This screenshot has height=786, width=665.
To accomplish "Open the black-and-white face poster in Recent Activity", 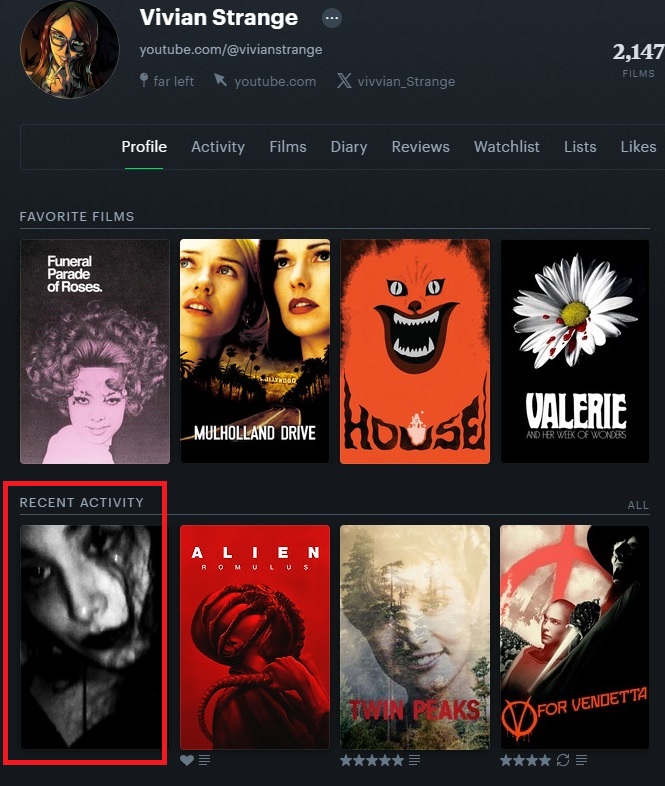I will pyautogui.click(x=92, y=637).
